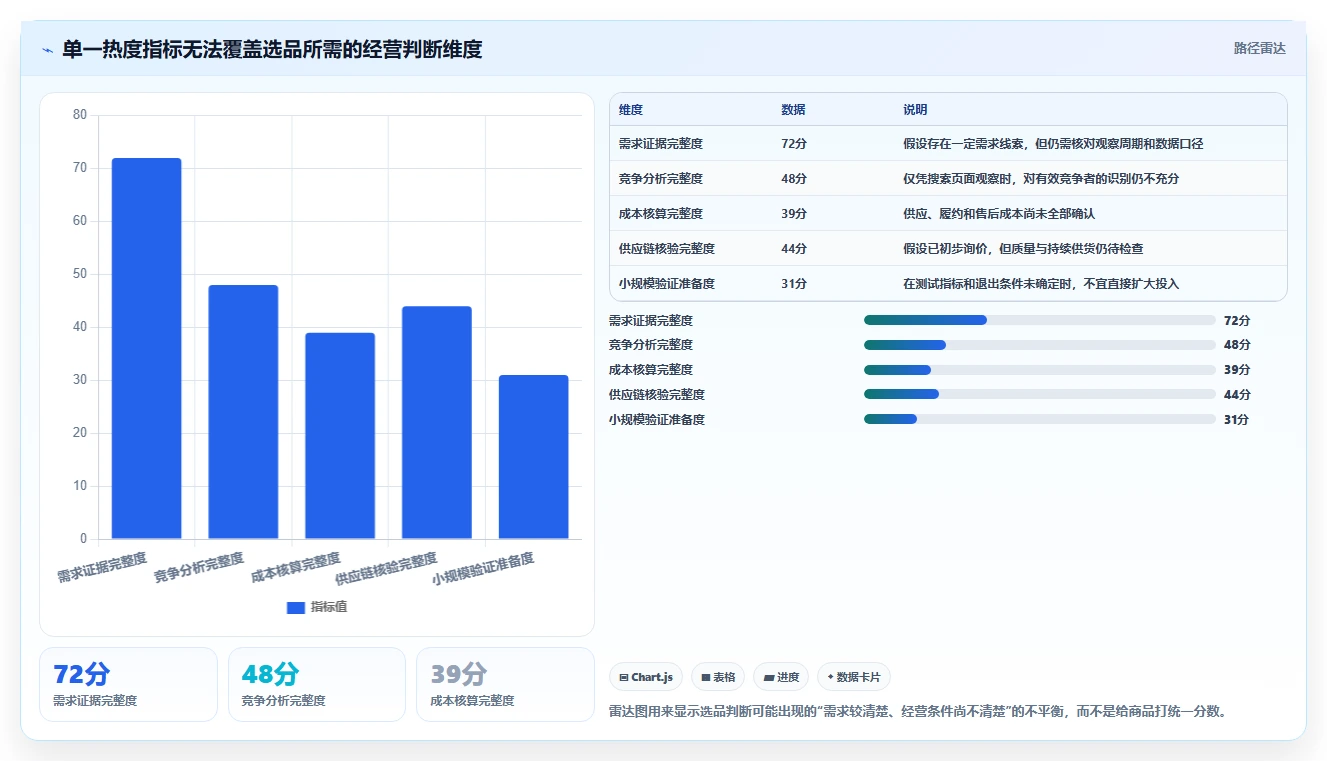Select the 数据卡片 chip

click(854, 677)
